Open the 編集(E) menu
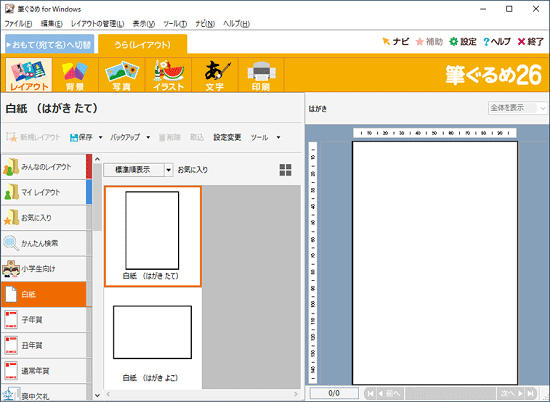The image size is (550, 402). click(52, 24)
